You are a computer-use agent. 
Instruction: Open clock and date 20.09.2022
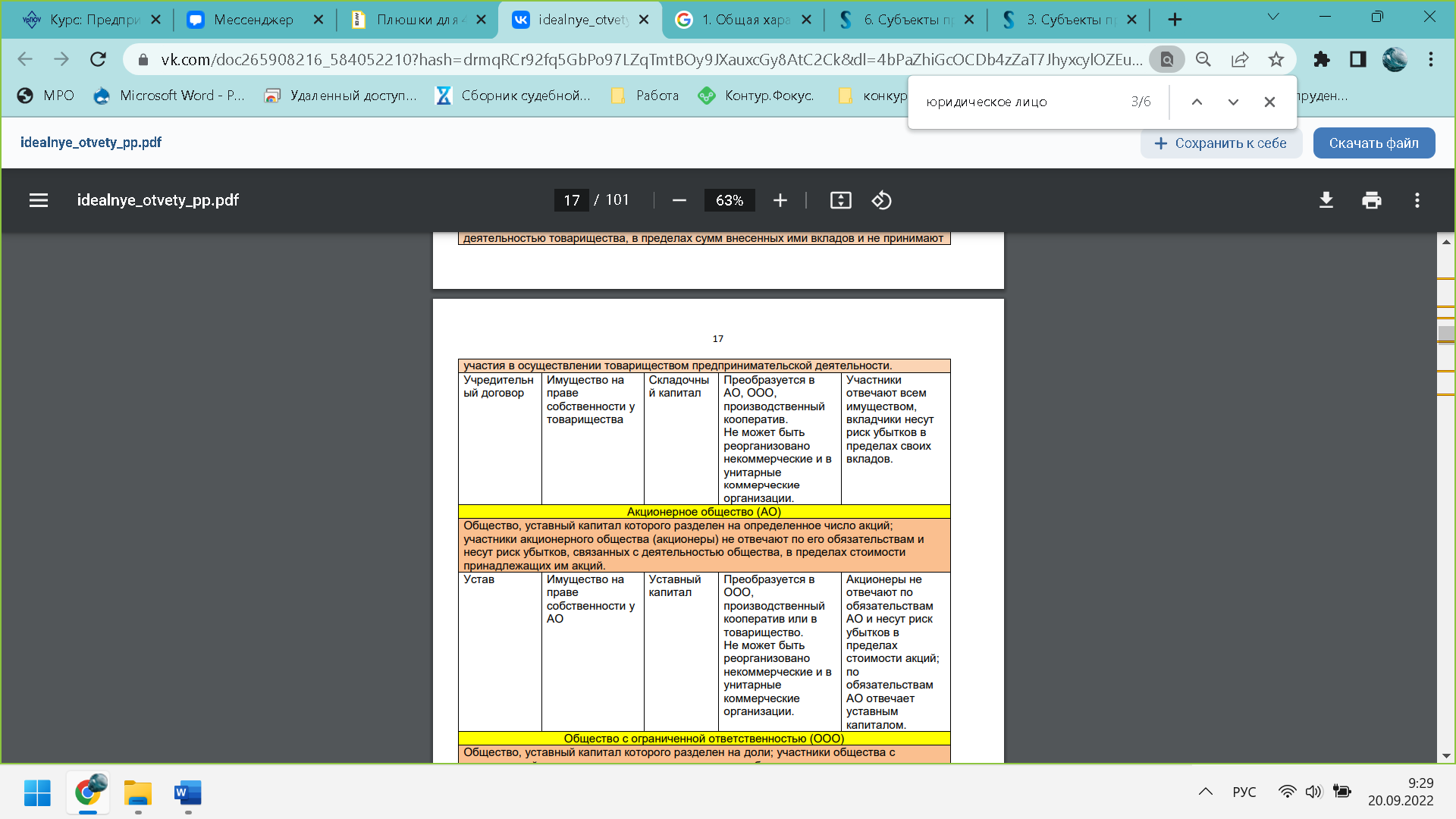(1401, 792)
